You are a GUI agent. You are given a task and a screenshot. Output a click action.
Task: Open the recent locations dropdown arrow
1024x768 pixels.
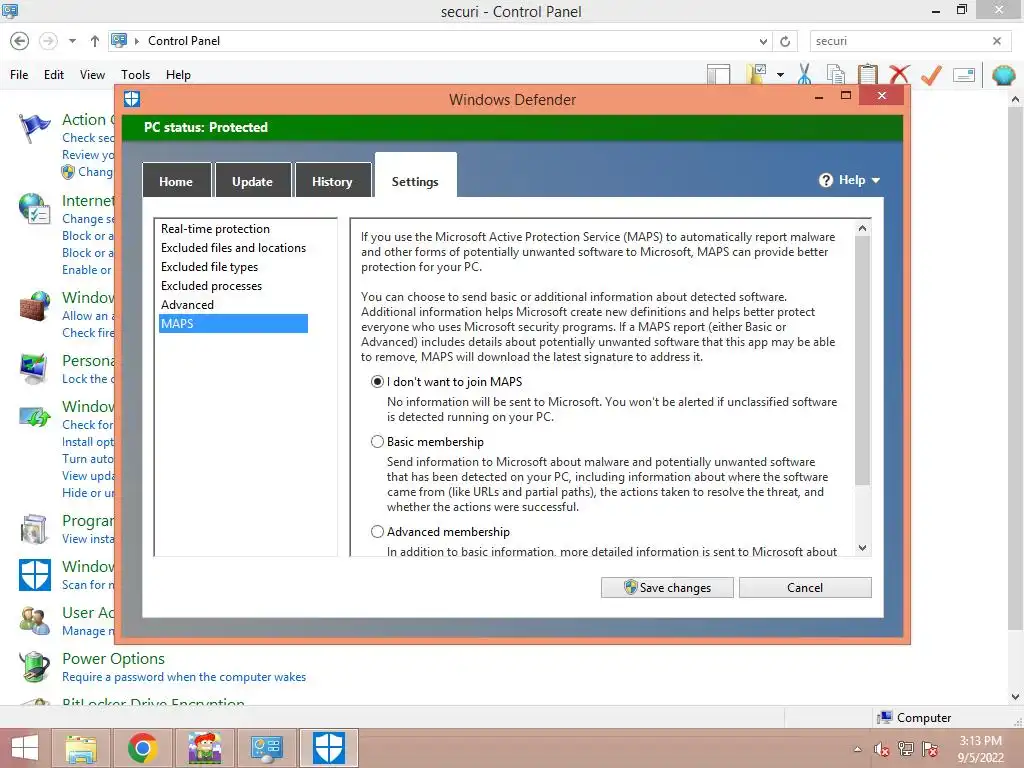[x=72, y=41]
